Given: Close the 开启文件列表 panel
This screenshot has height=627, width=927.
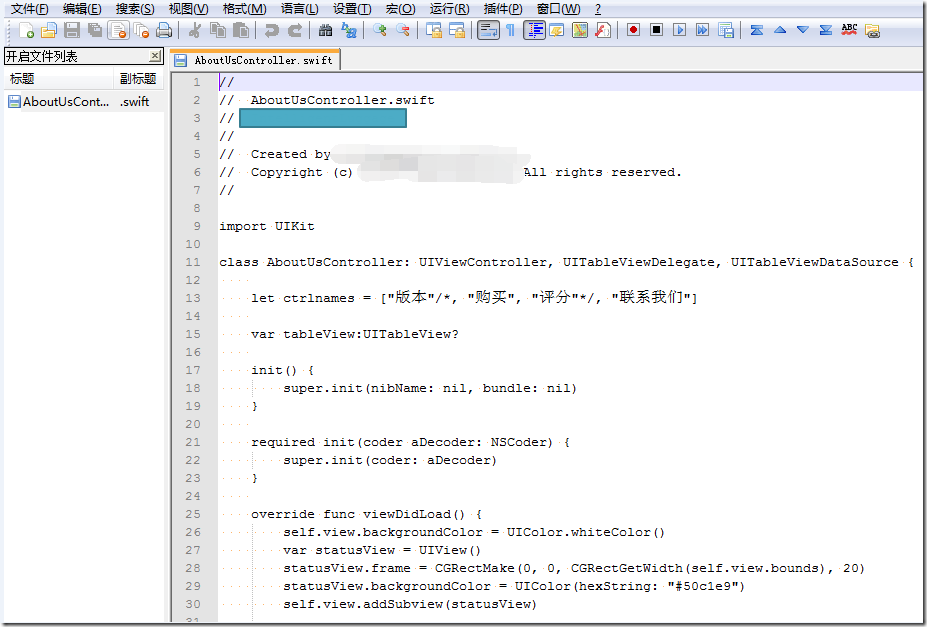Looking at the screenshot, I should click(155, 56).
